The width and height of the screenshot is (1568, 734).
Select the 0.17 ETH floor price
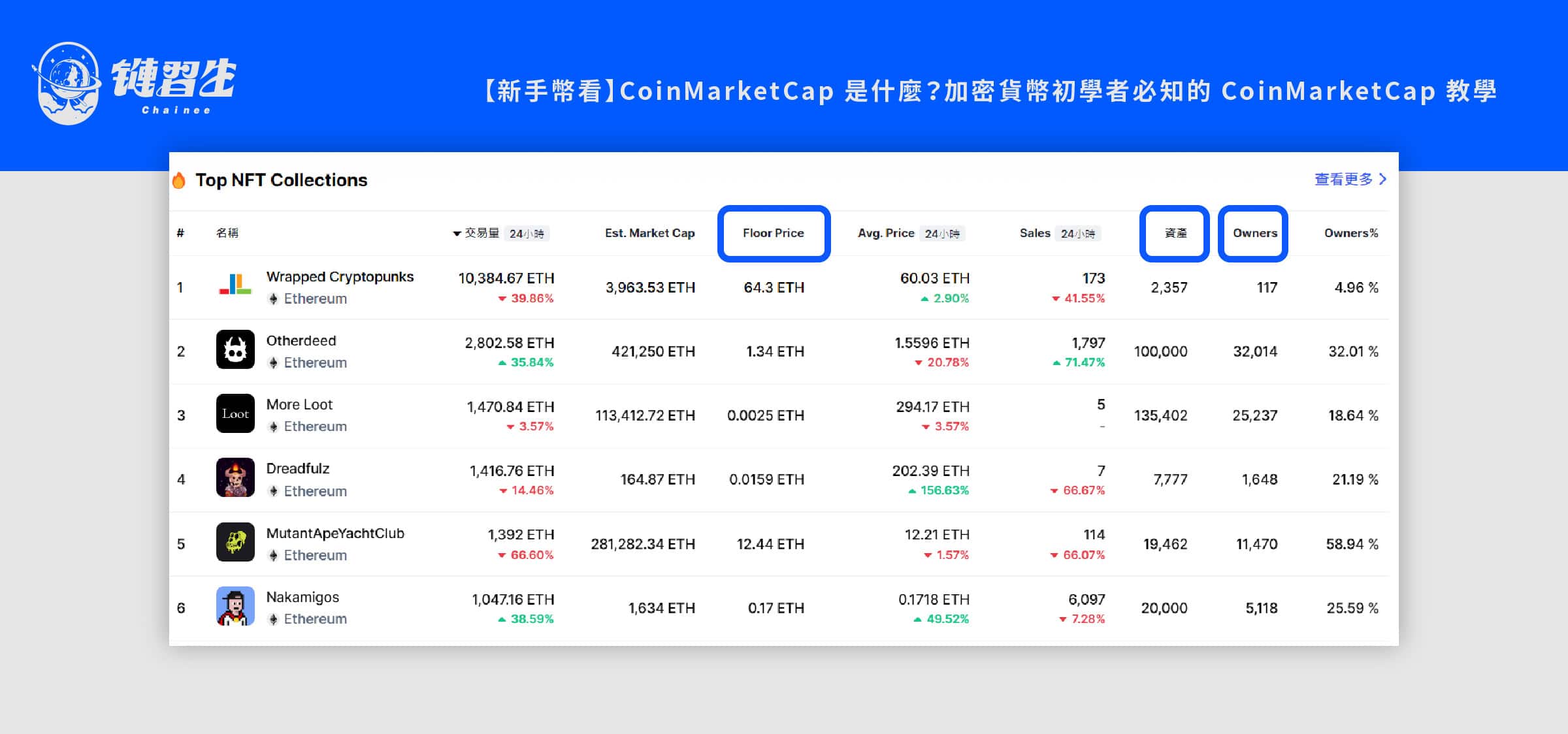coord(776,608)
